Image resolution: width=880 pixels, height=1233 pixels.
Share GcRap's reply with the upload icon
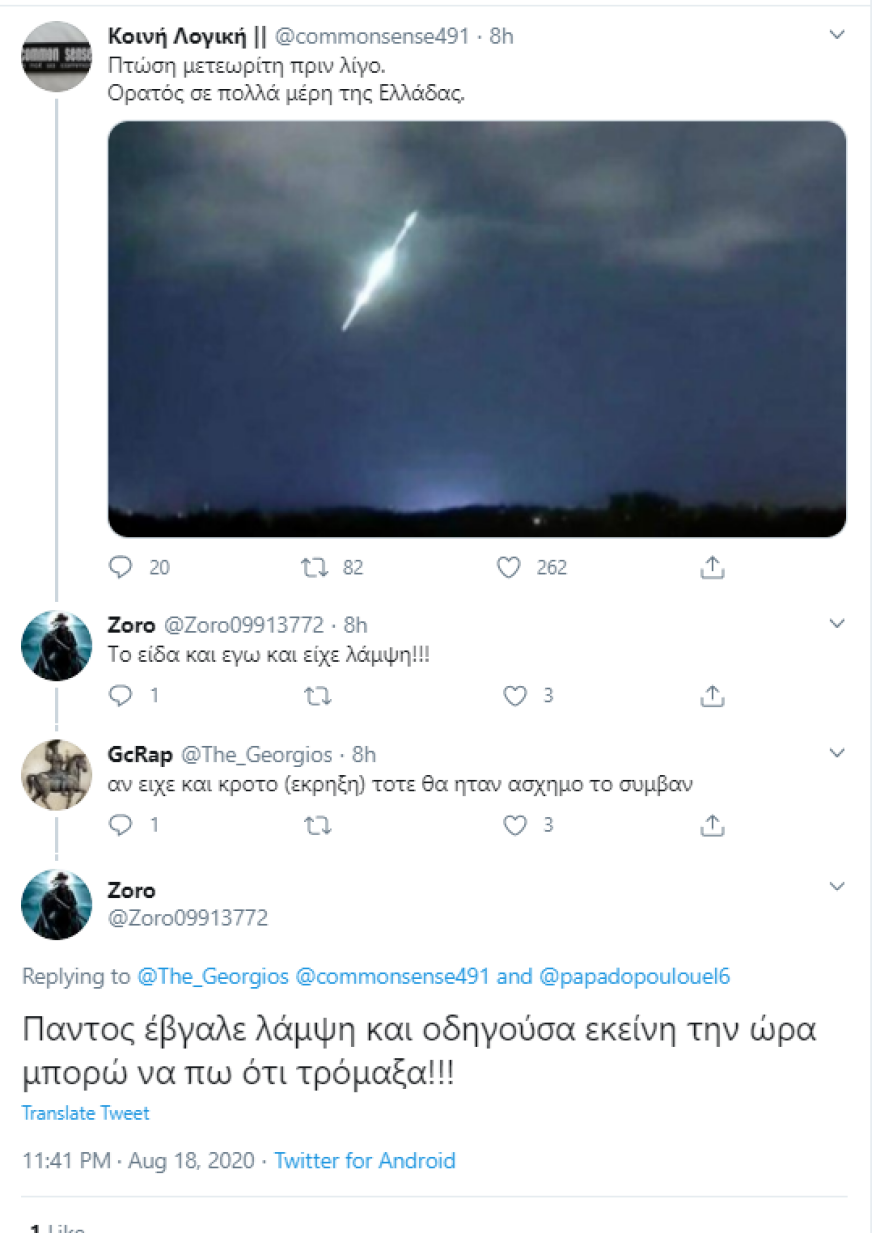(x=713, y=826)
